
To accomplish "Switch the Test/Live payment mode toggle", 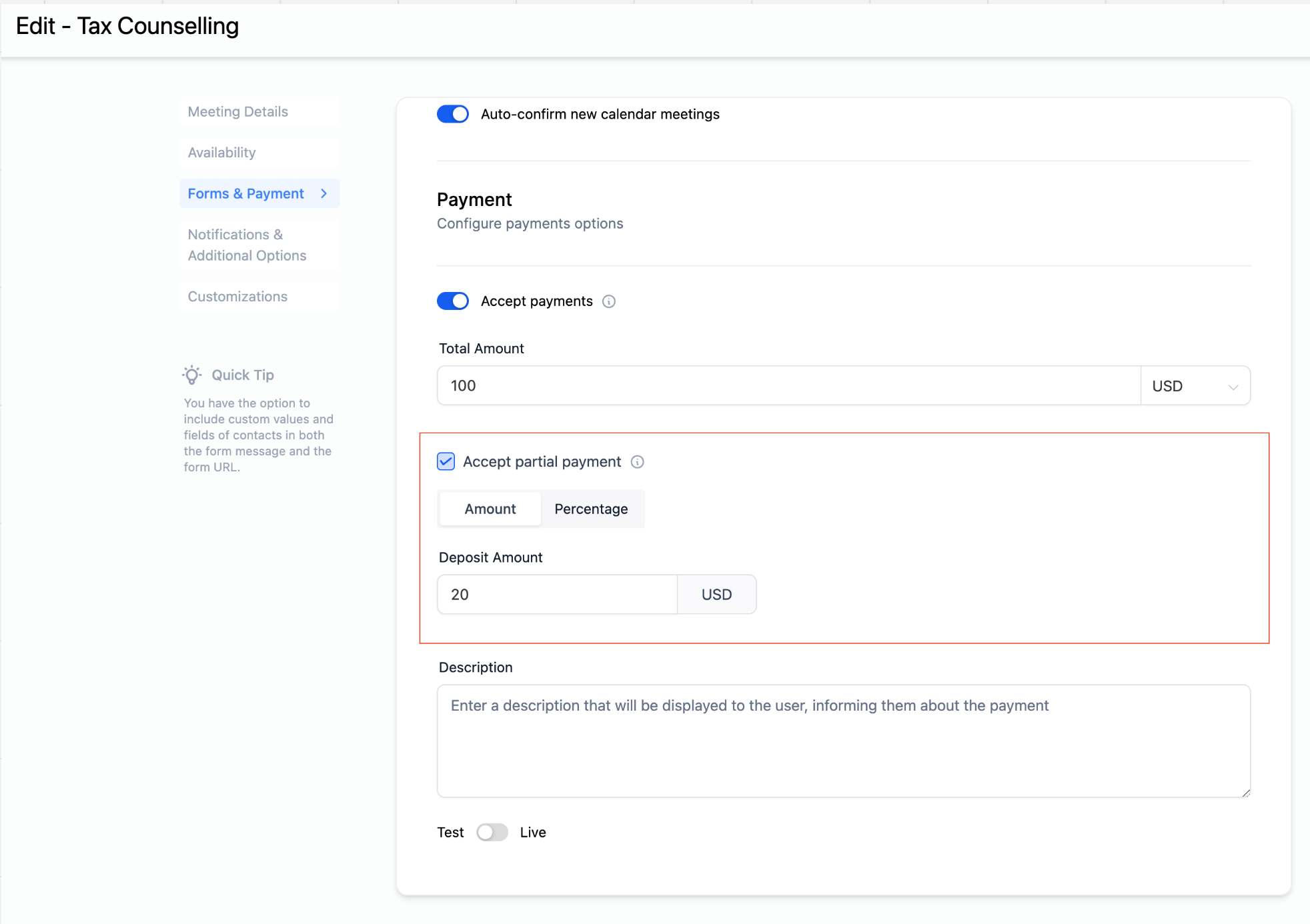I will (x=492, y=832).
